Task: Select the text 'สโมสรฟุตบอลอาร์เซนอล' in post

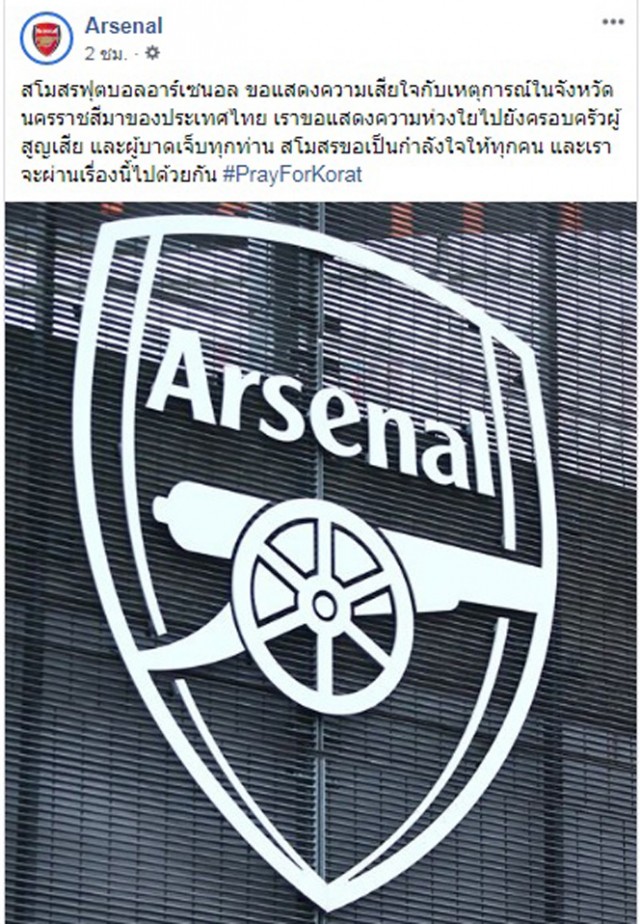Action: [x=129, y=91]
